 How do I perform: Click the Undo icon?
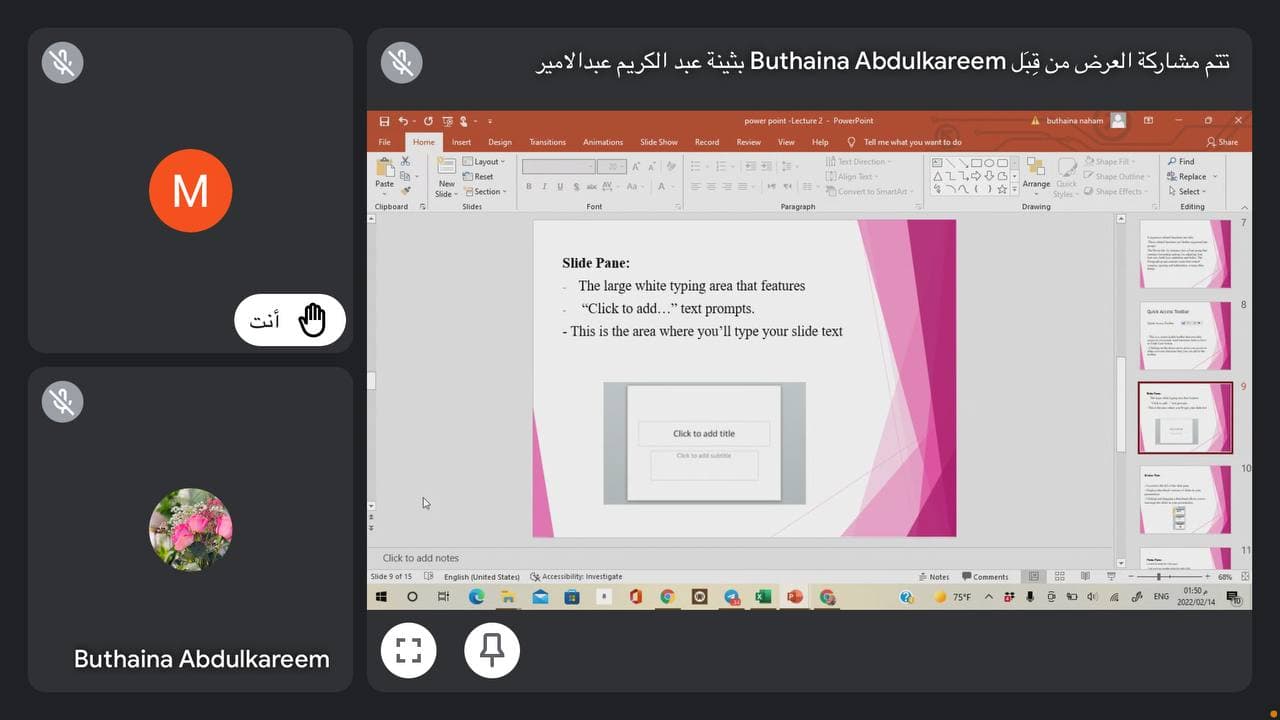pos(404,121)
